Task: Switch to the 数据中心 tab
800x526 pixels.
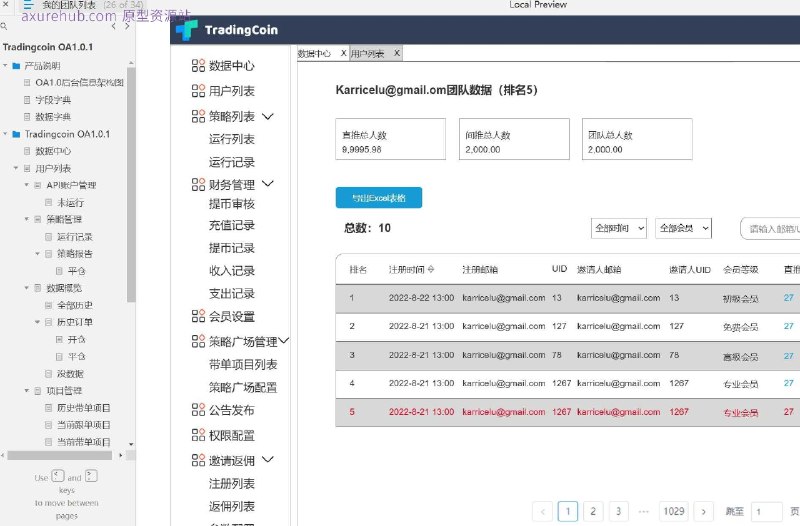Action: coord(314,54)
